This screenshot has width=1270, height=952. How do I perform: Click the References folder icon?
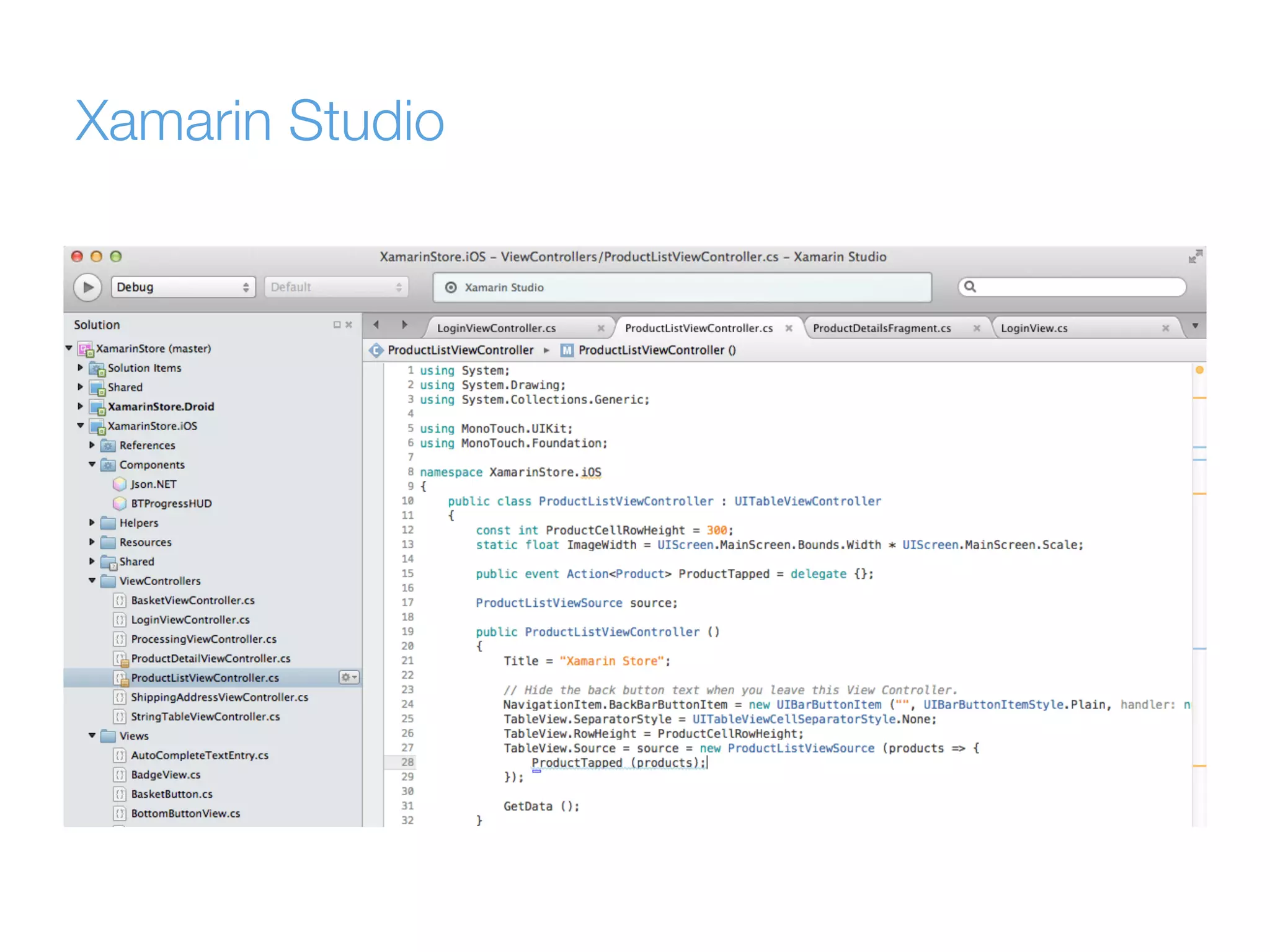[x=109, y=446]
